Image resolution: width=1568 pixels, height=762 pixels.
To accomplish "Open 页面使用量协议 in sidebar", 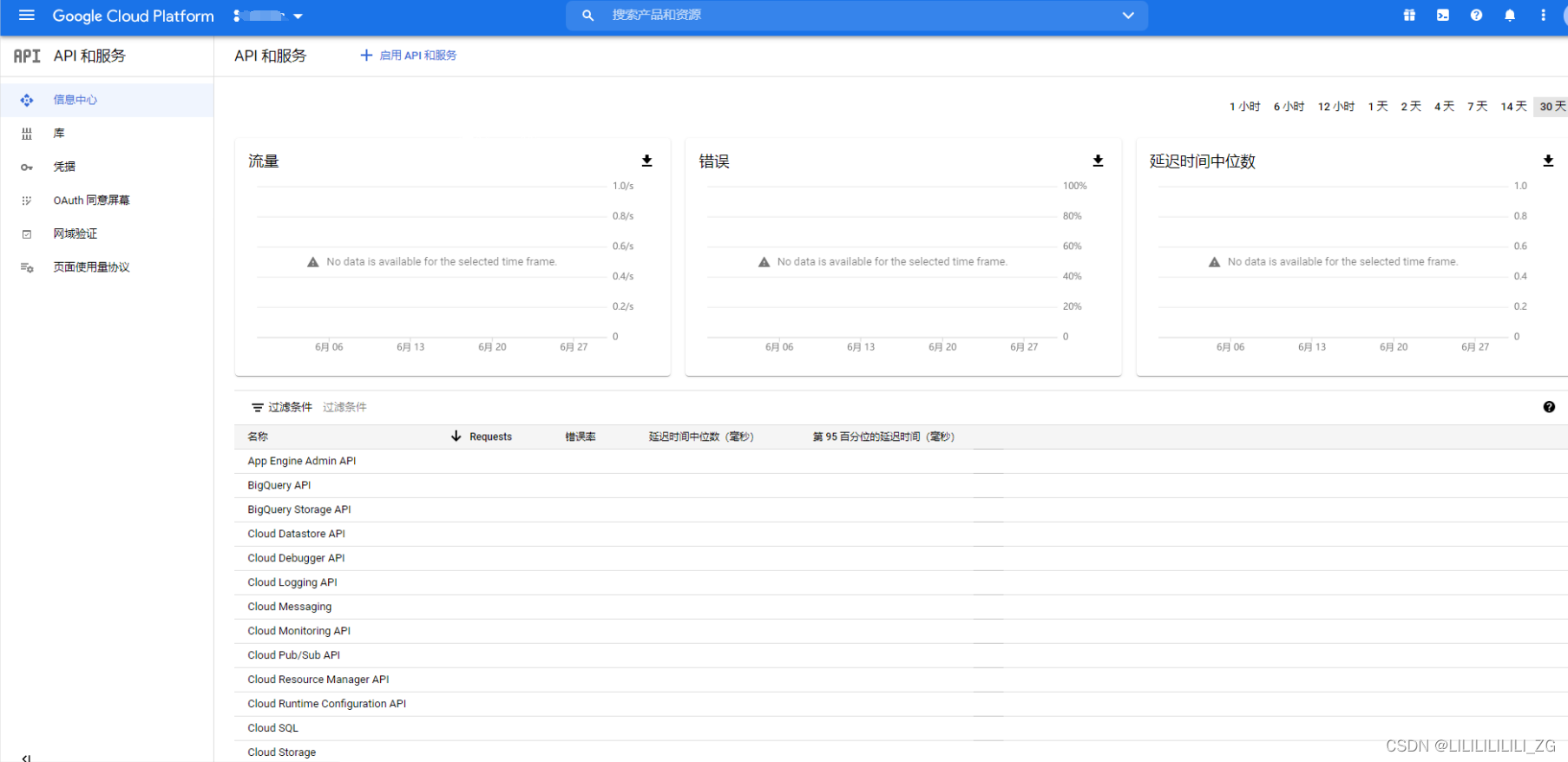I will [x=107, y=267].
